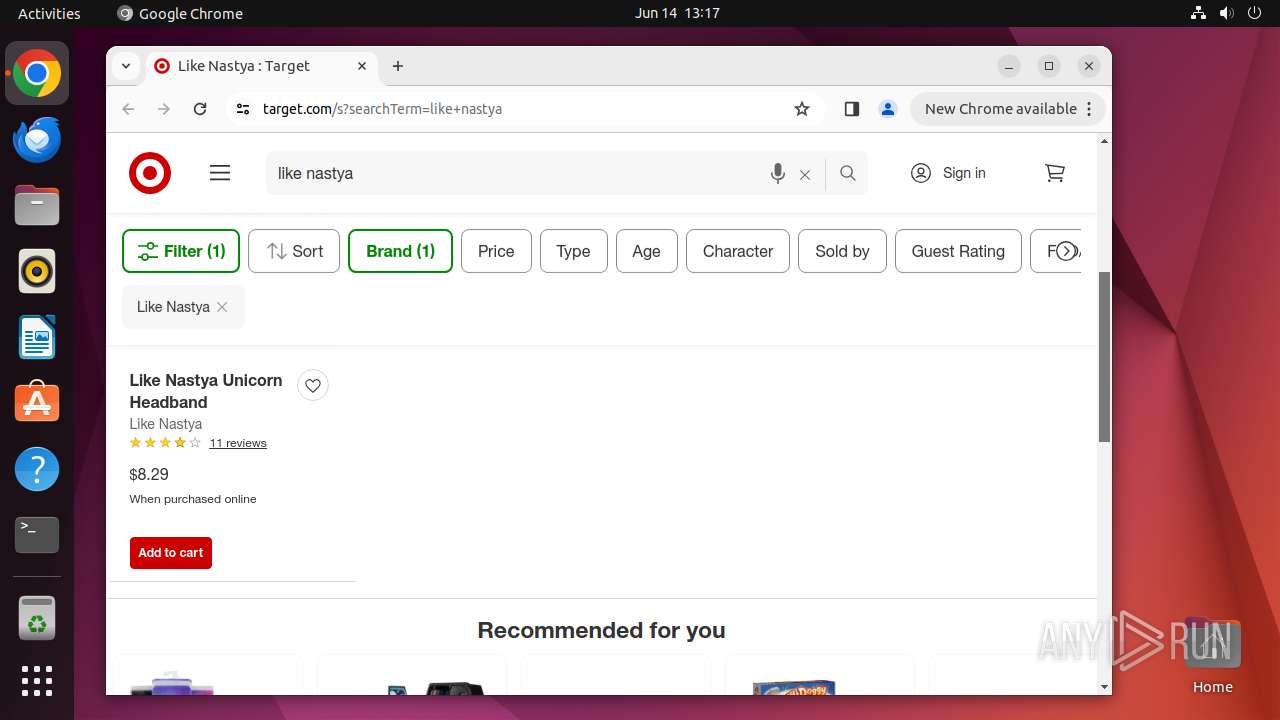Open a new browser tab
1280x720 pixels.
398,66
